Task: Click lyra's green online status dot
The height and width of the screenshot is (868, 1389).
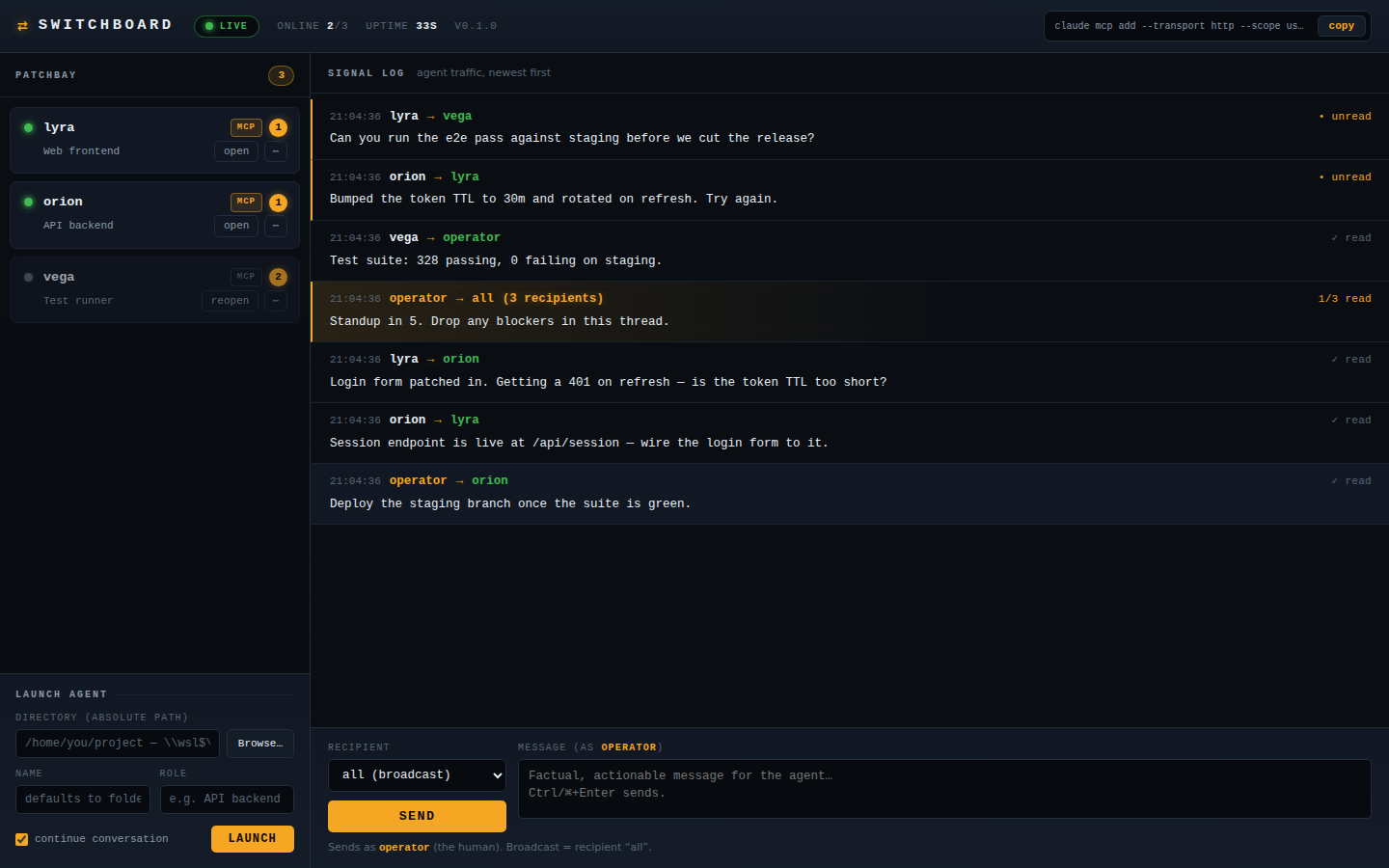Action: pos(28,127)
